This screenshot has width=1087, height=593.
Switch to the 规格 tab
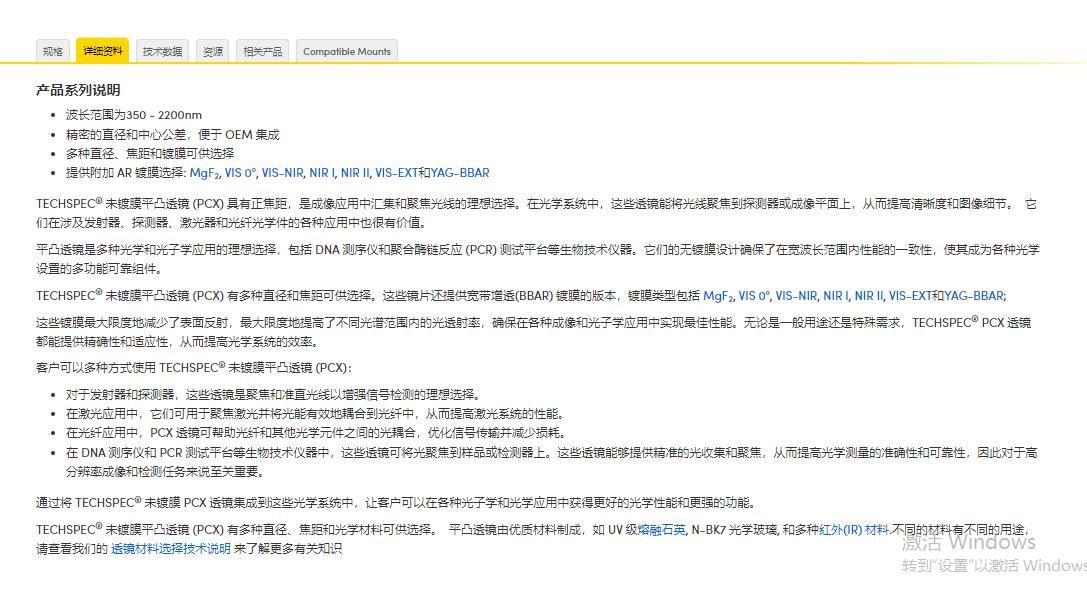[x=52, y=51]
